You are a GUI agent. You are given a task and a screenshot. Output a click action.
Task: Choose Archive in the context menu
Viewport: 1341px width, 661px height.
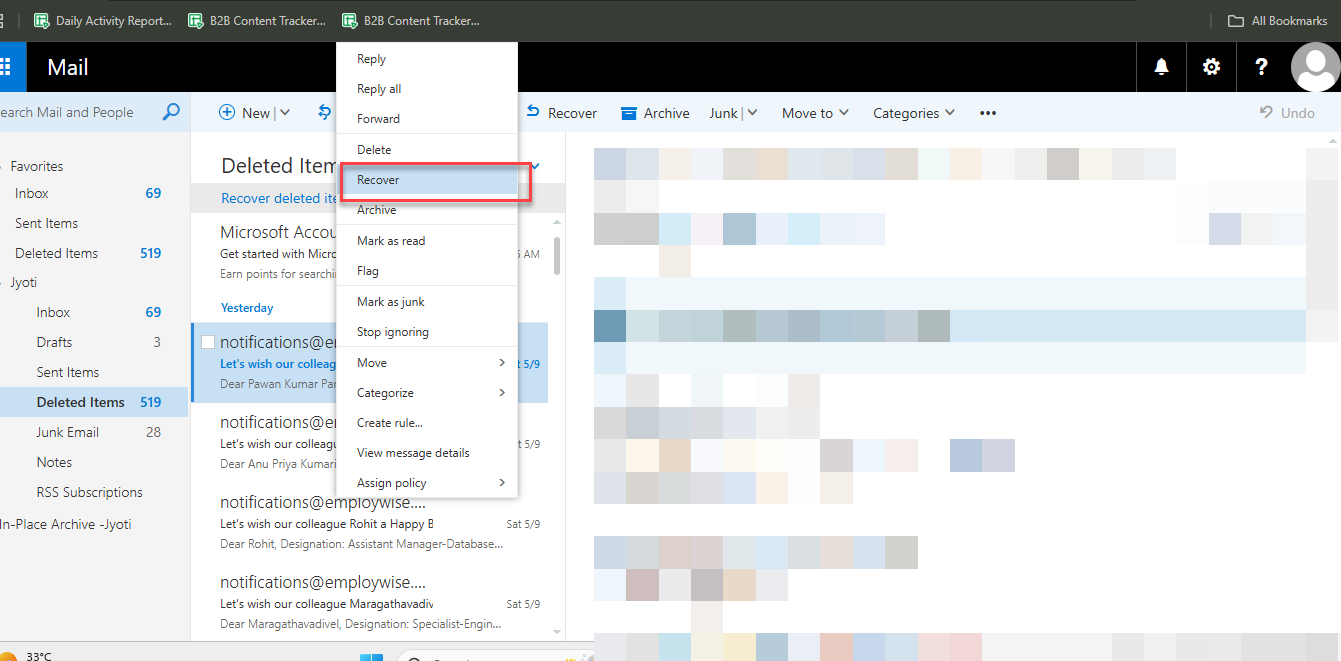(427, 210)
